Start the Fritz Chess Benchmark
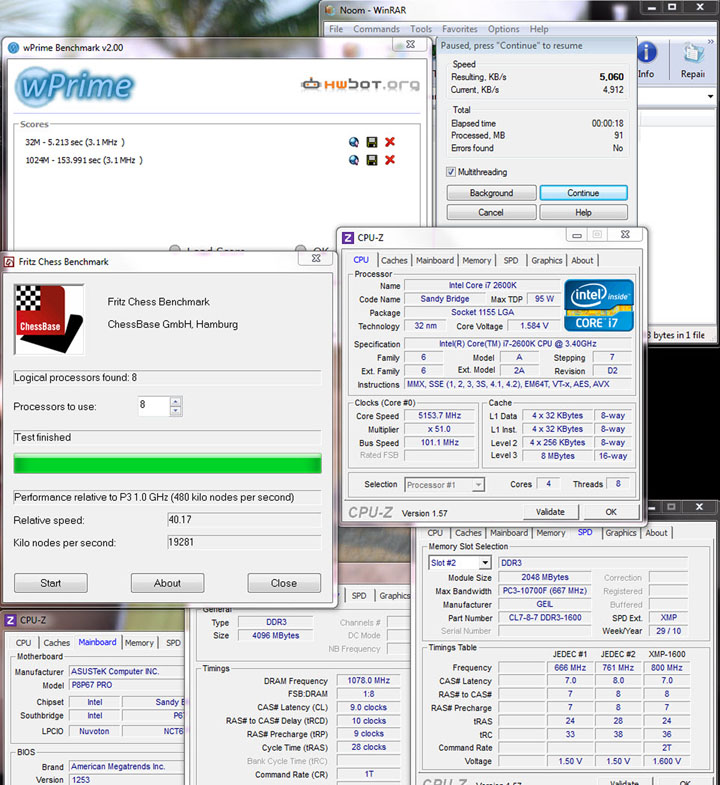 (x=51, y=583)
